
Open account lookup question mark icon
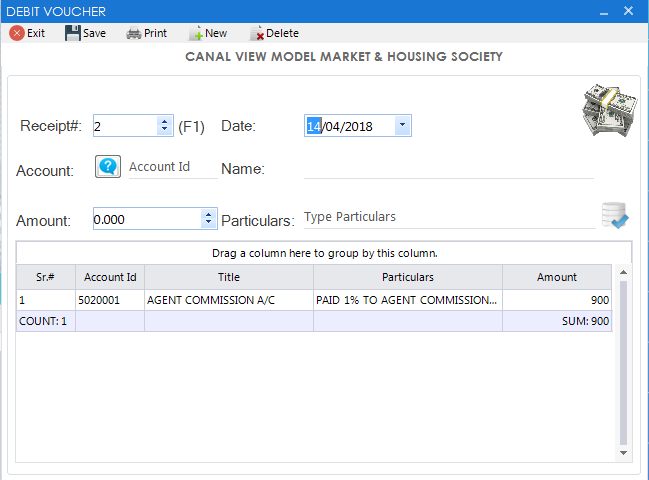coord(108,167)
